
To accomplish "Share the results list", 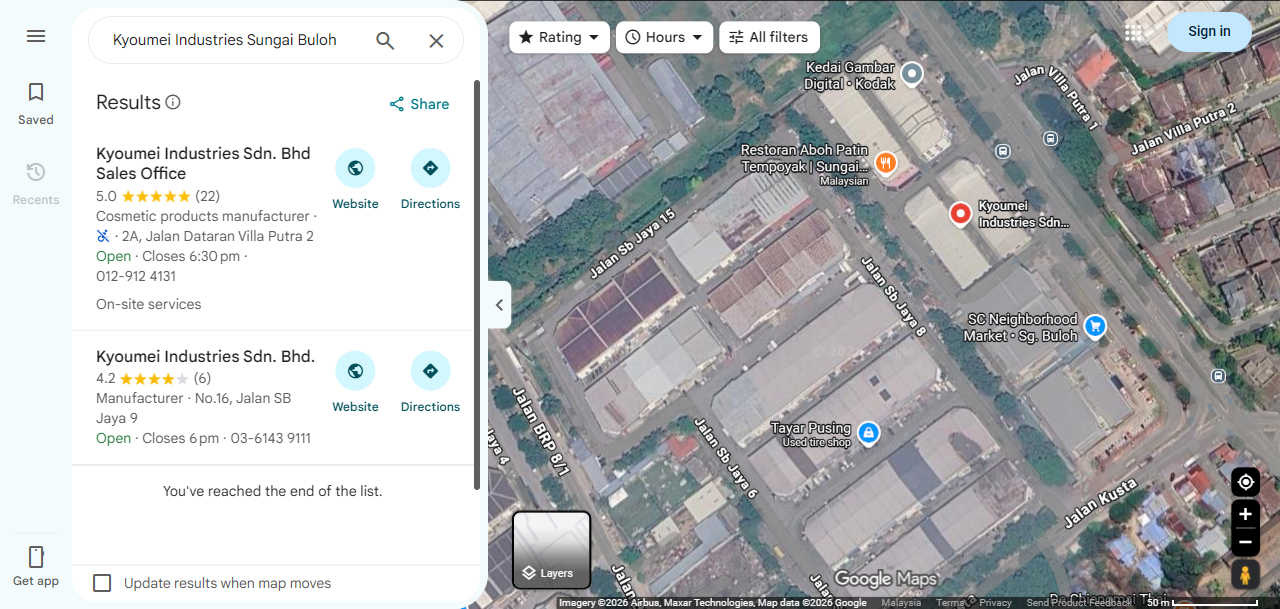I will [419, 104].
